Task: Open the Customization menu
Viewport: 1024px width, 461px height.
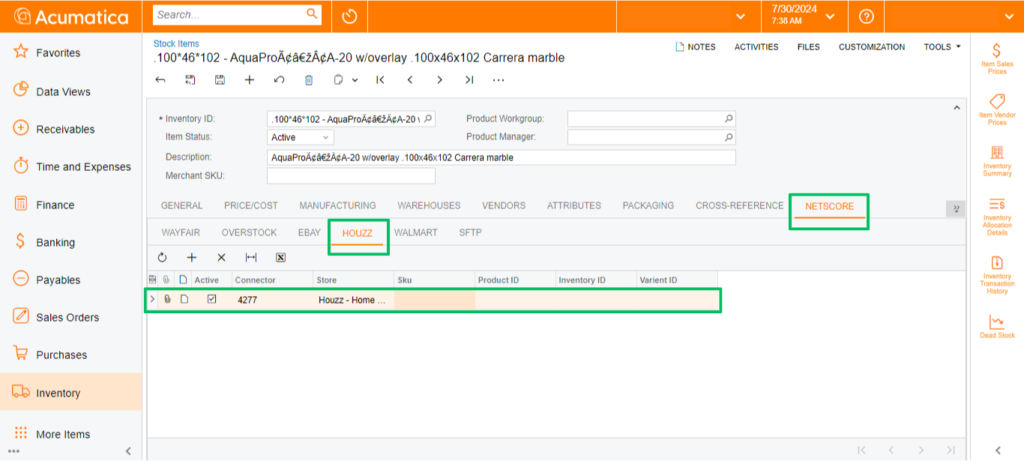Action: tap(871, 47)
